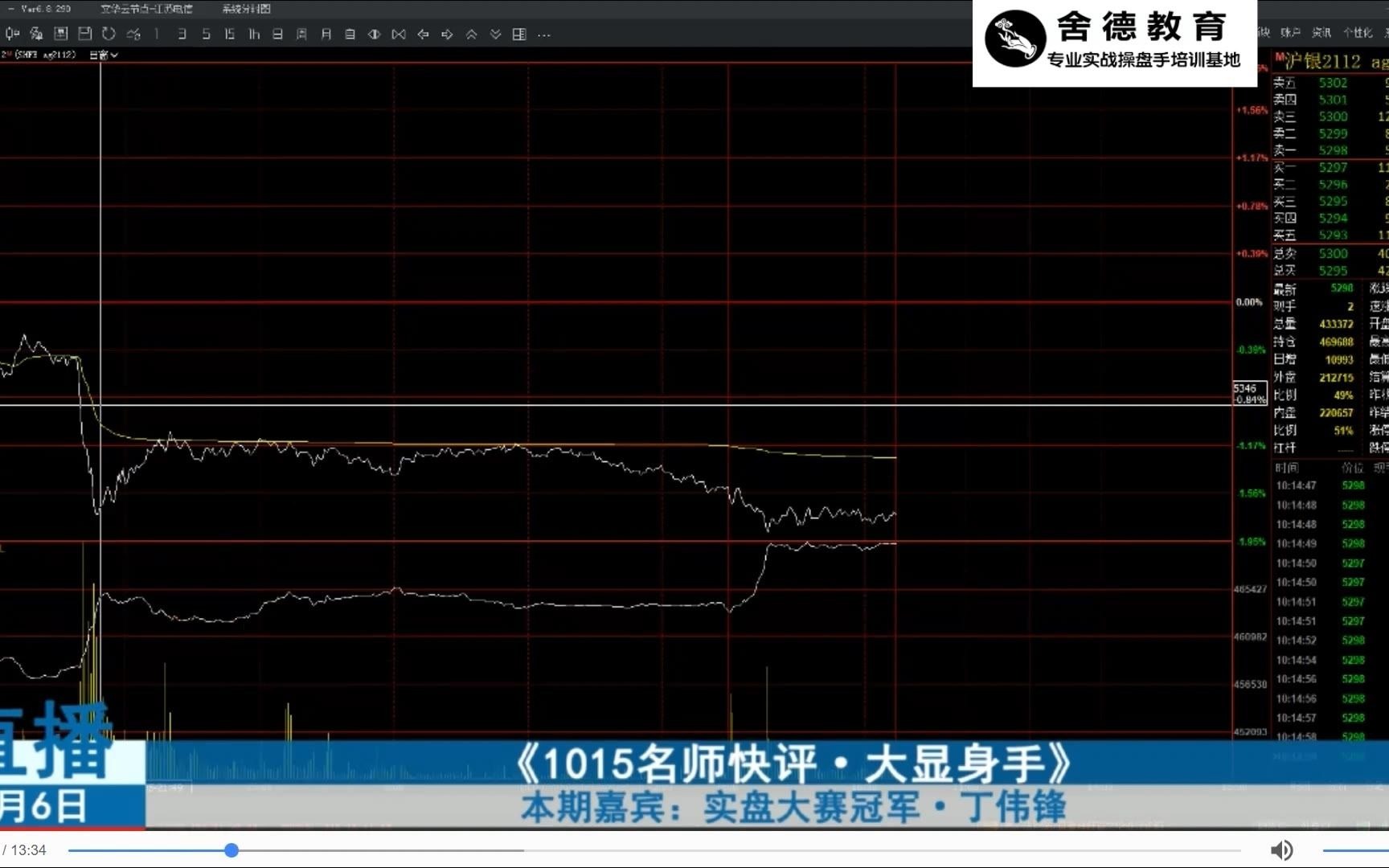Open the 资讯 menu

pyautogui.click(x=1321, y=32)
